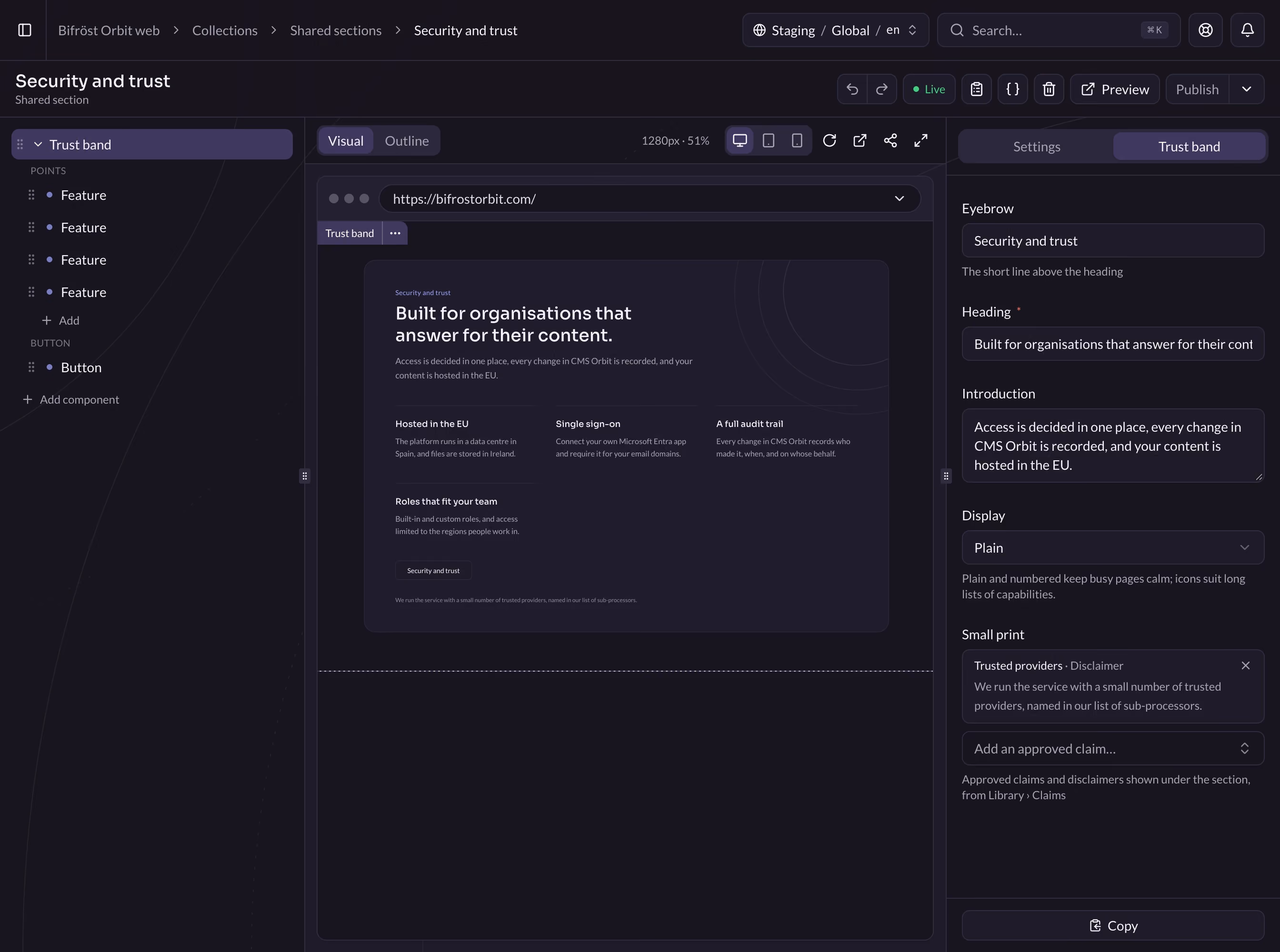Viewport: 1280px width, 952px height.
Task: Click the Copy button at panel bottom
Action: [1113, 925]
